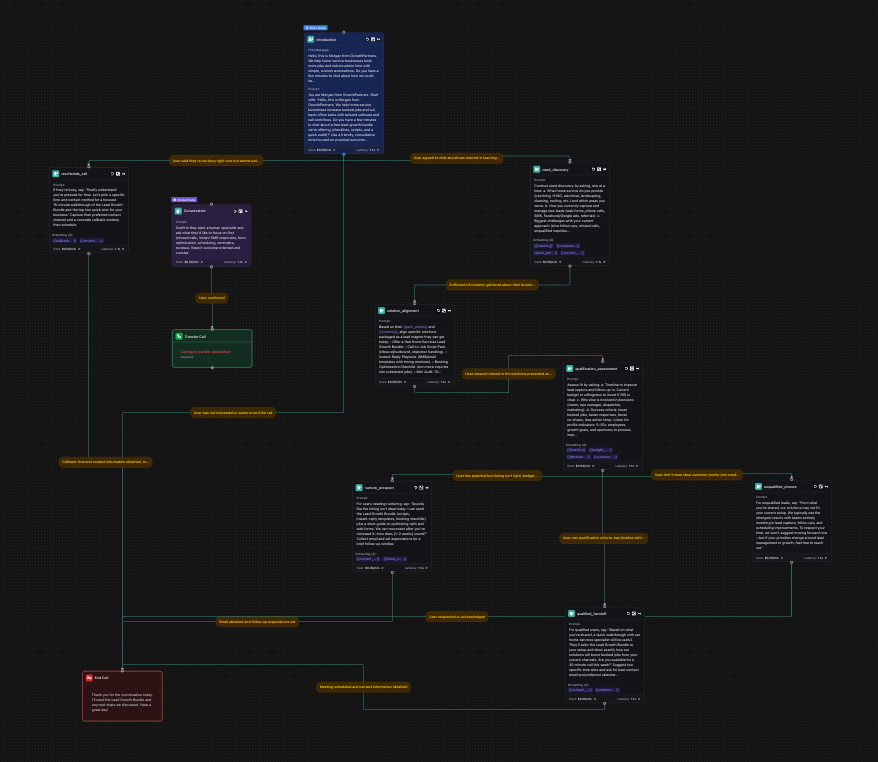Select the 'Meeting scheduled and contact information' edge label
Image resolution: width=878 pixels, height=762 pixels.
(x=363, y=687)
